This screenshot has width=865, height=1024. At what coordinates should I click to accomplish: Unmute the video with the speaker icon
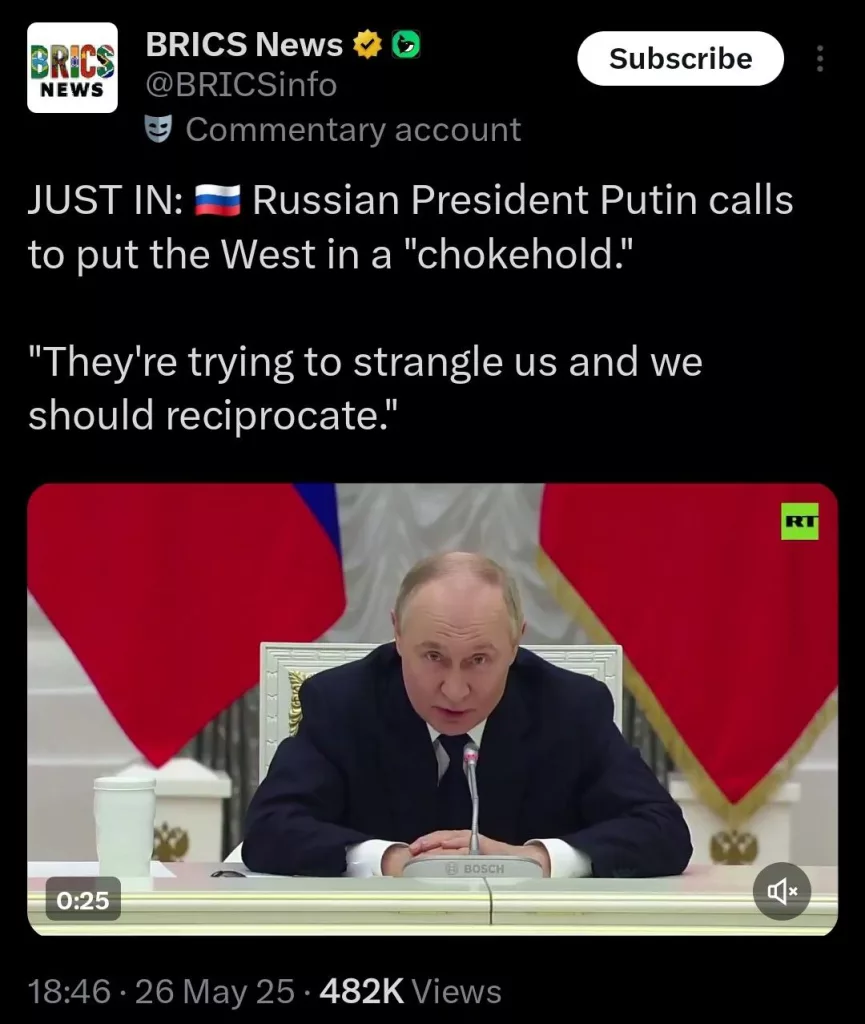pos(781,891)
